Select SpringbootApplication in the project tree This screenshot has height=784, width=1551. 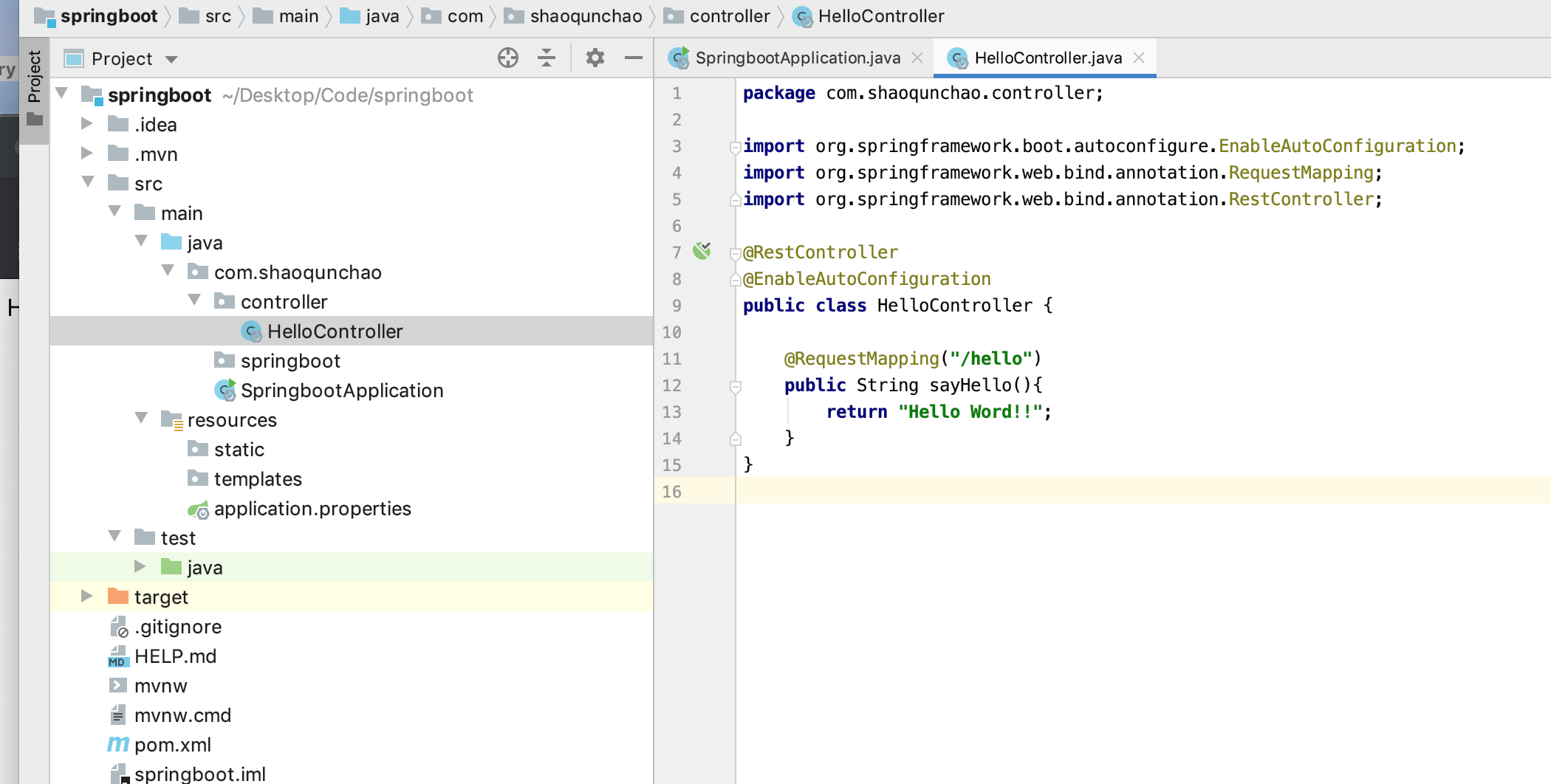pos(342,391)
